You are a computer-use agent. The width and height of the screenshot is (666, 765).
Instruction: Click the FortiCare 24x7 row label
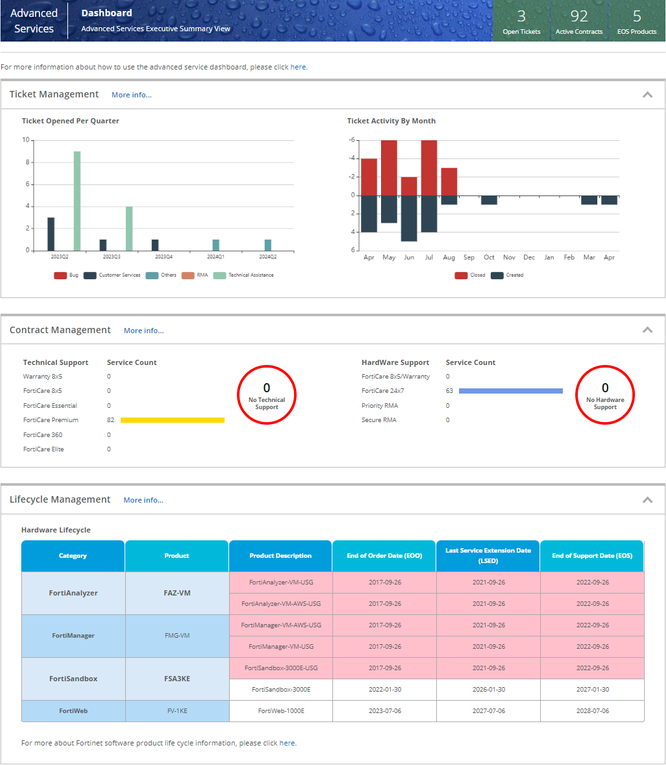click(x=383, y=391)
